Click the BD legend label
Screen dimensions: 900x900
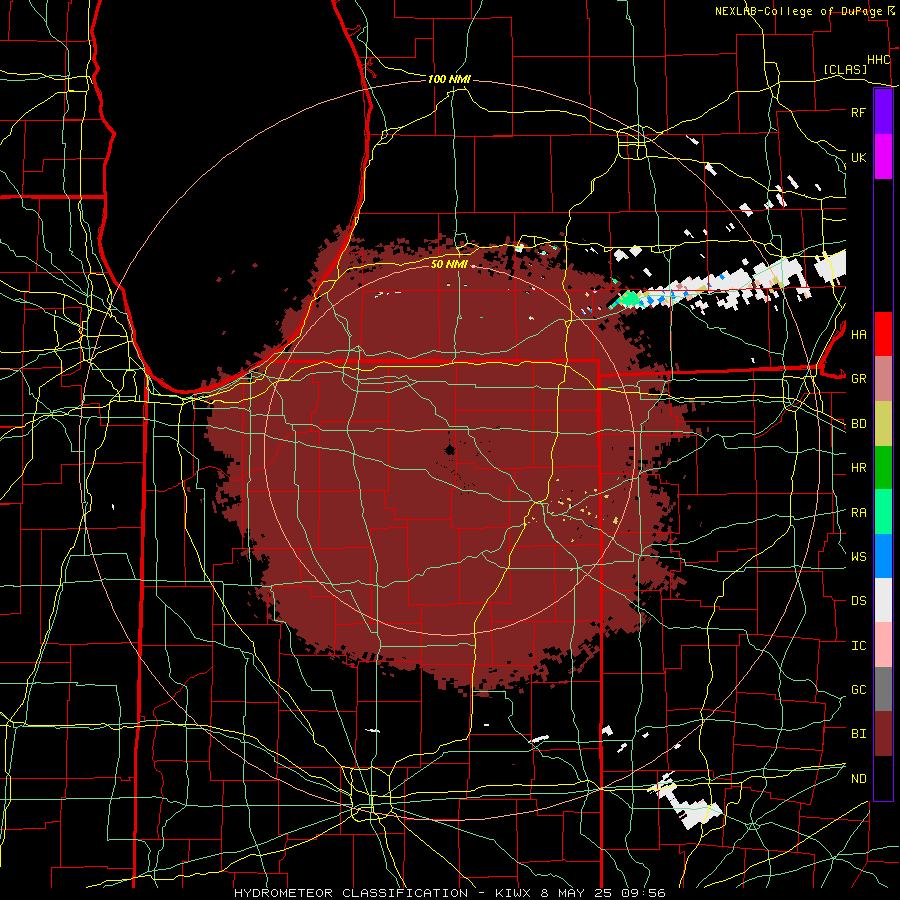click(858, 424)
